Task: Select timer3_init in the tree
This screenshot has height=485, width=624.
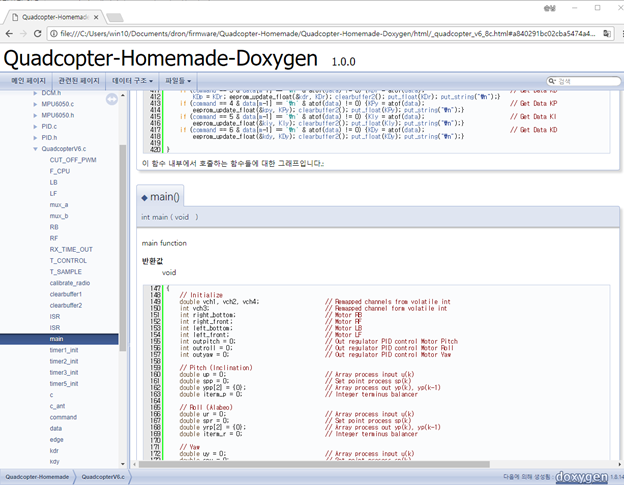Action: pyautogui.click(x=64, y=372)
